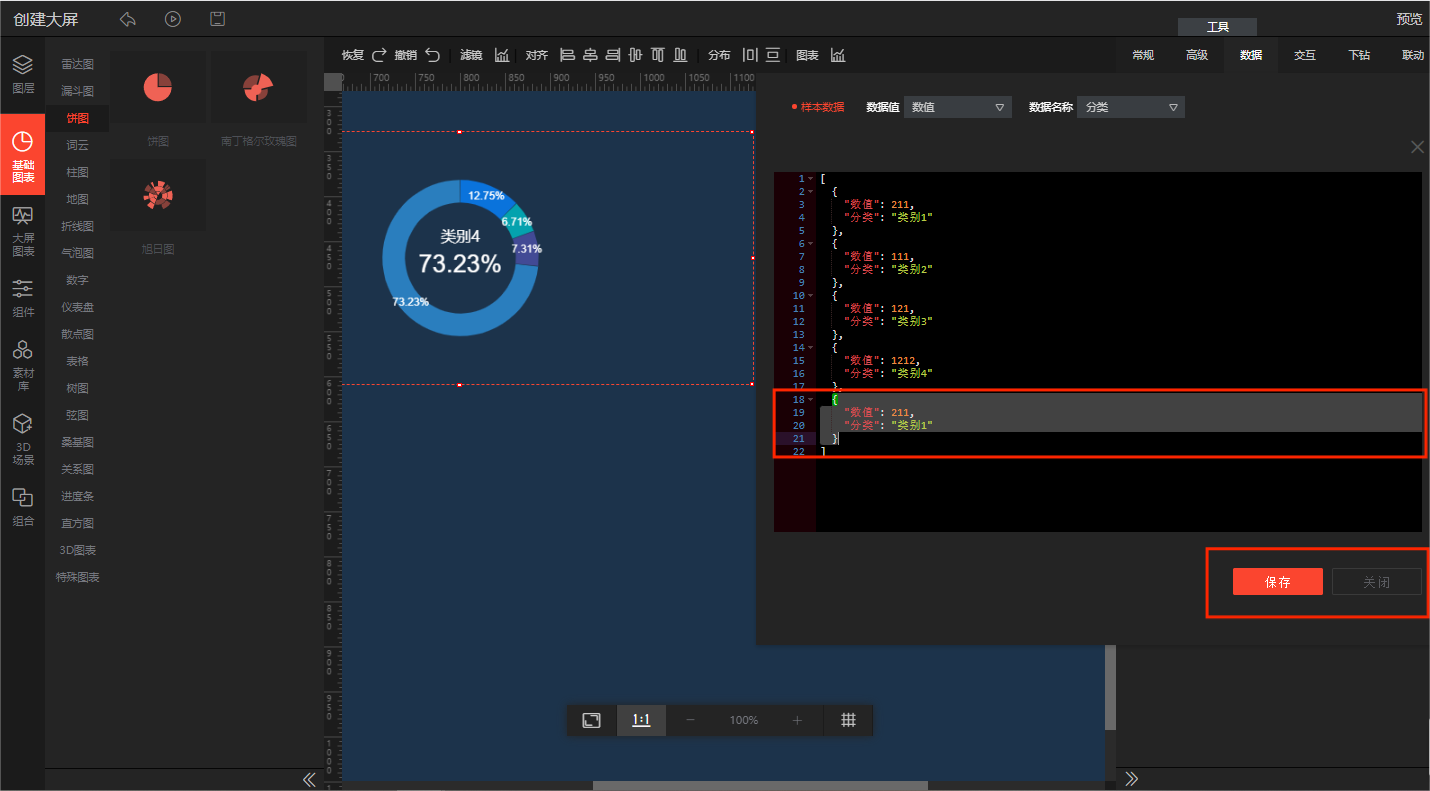Switch to the 联动 tab

click(x=1412, y=55)
